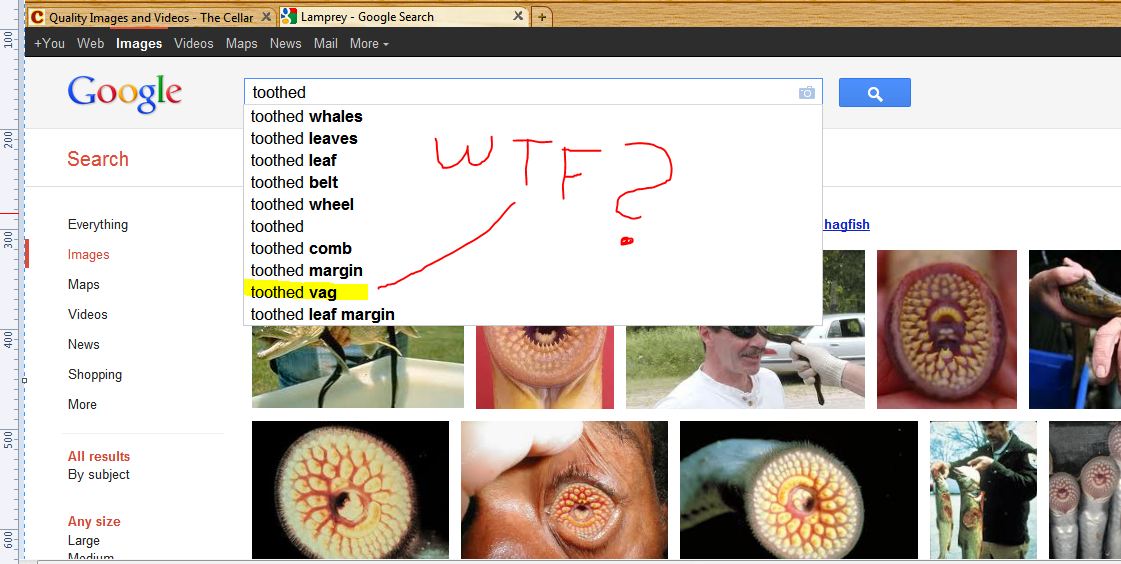Click inside the search box containing 'toothed'
Screen dimensions: 1121x564
coord(520,93)
